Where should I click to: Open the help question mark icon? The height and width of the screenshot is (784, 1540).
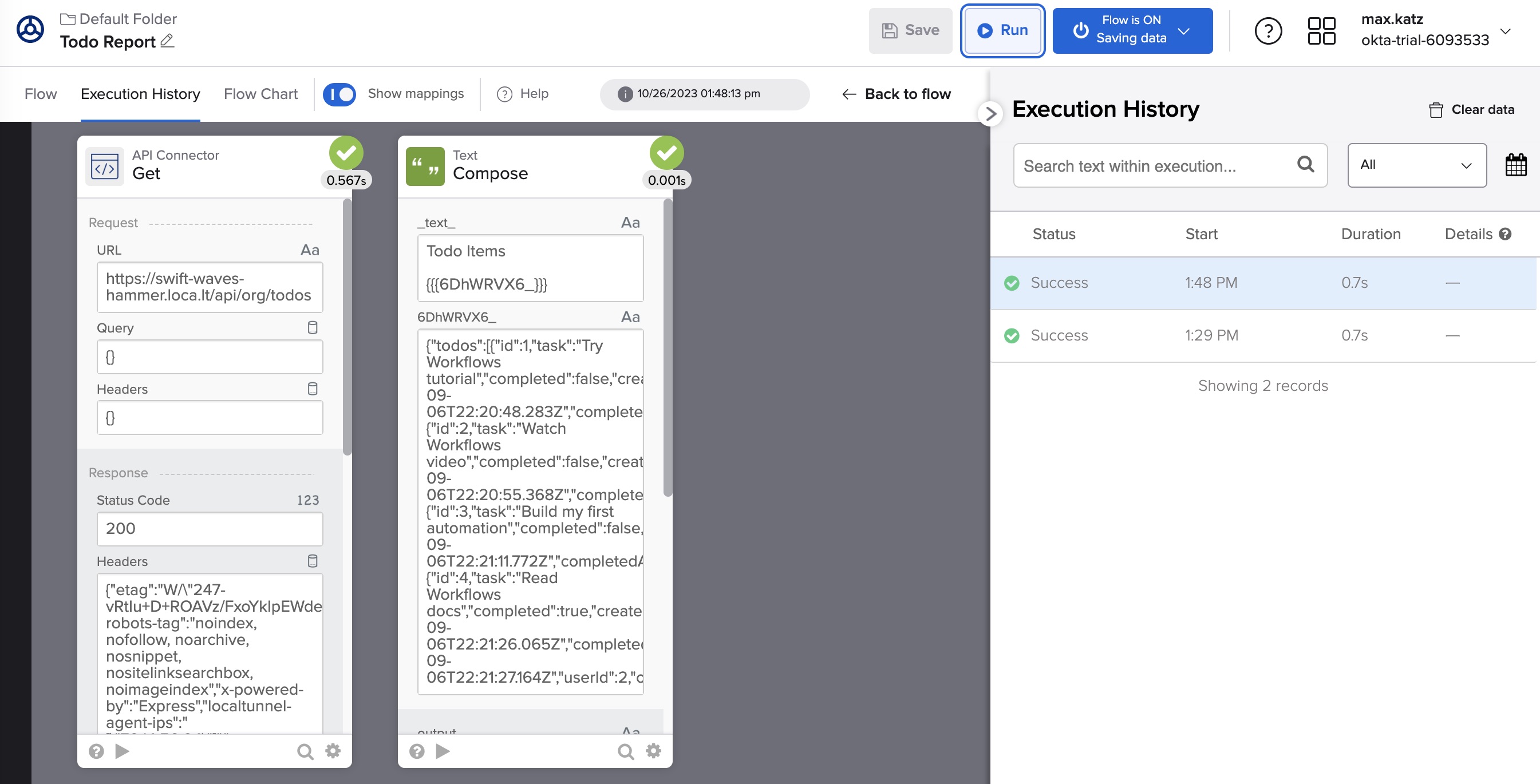coord(1268,30)
